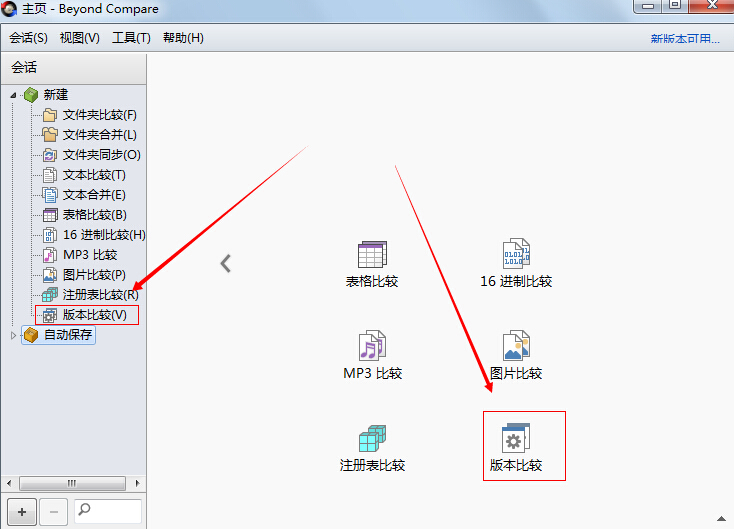The height and width of the screenshot is (529, 734).
Task: Open the 会话(S) menu
Action: pyautogui.click(x=29, y=38)
